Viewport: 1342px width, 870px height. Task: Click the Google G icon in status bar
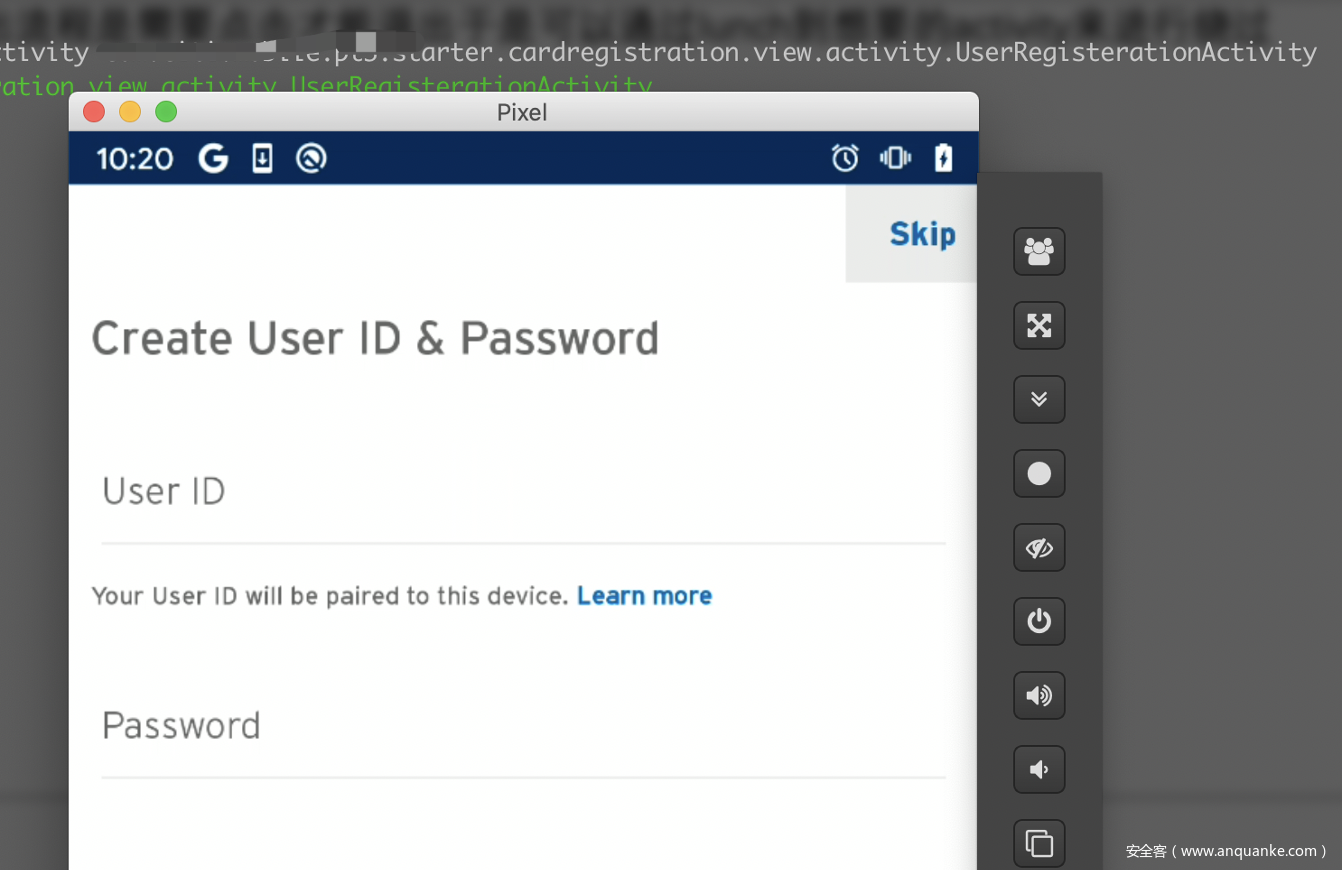point(213,158)
